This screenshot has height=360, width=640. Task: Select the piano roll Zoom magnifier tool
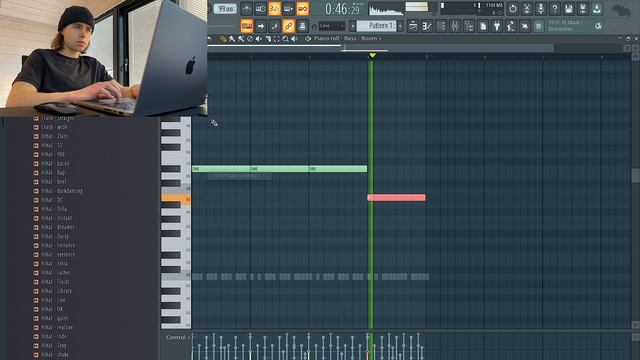coord(285,39)
